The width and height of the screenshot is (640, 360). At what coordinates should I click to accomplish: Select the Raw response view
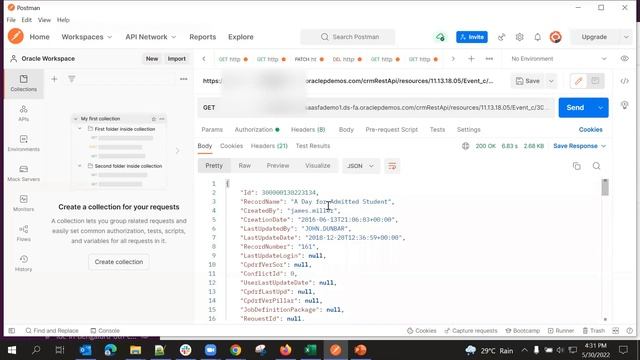coord(244,166)
